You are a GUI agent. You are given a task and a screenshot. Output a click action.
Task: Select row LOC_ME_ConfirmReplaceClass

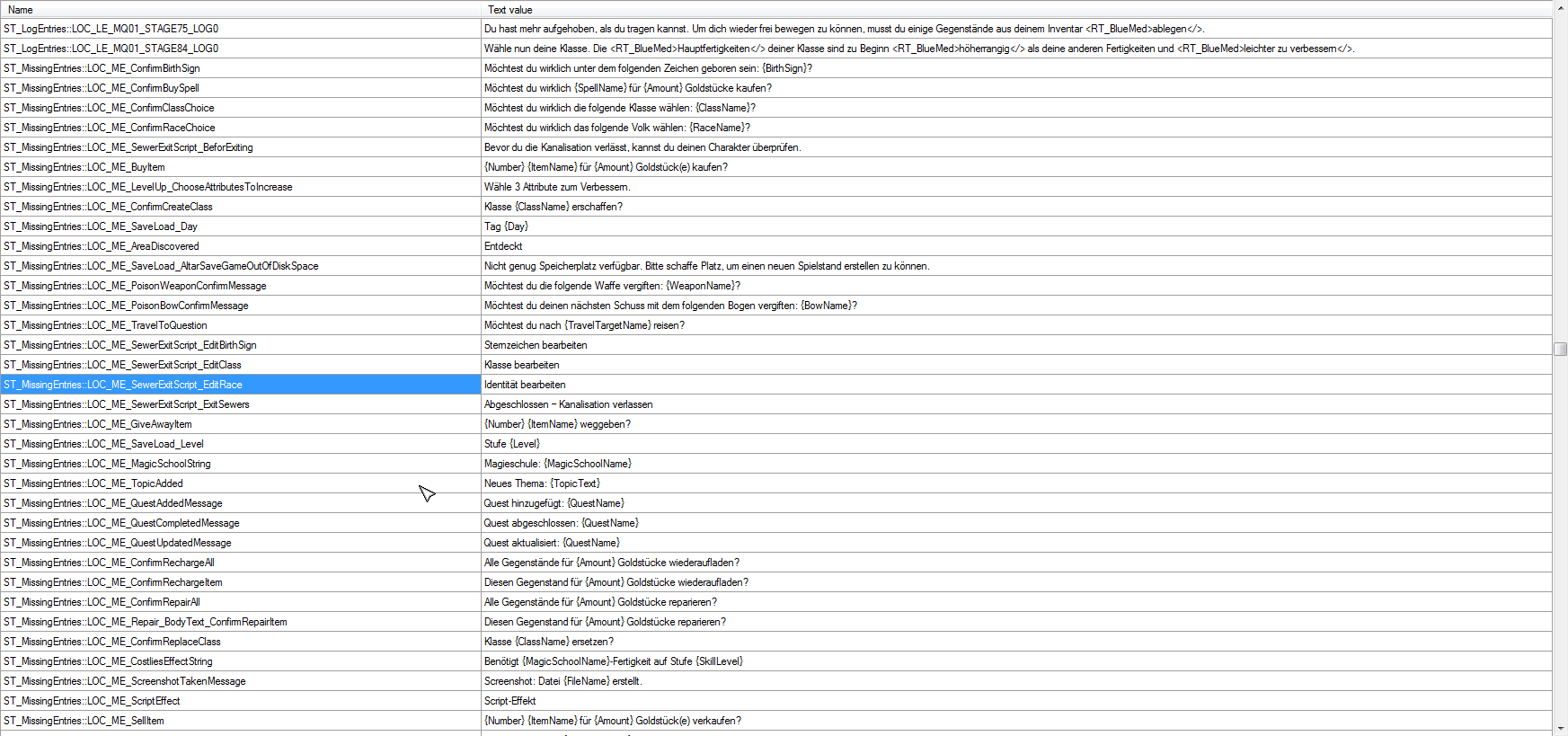coord(776,642)
